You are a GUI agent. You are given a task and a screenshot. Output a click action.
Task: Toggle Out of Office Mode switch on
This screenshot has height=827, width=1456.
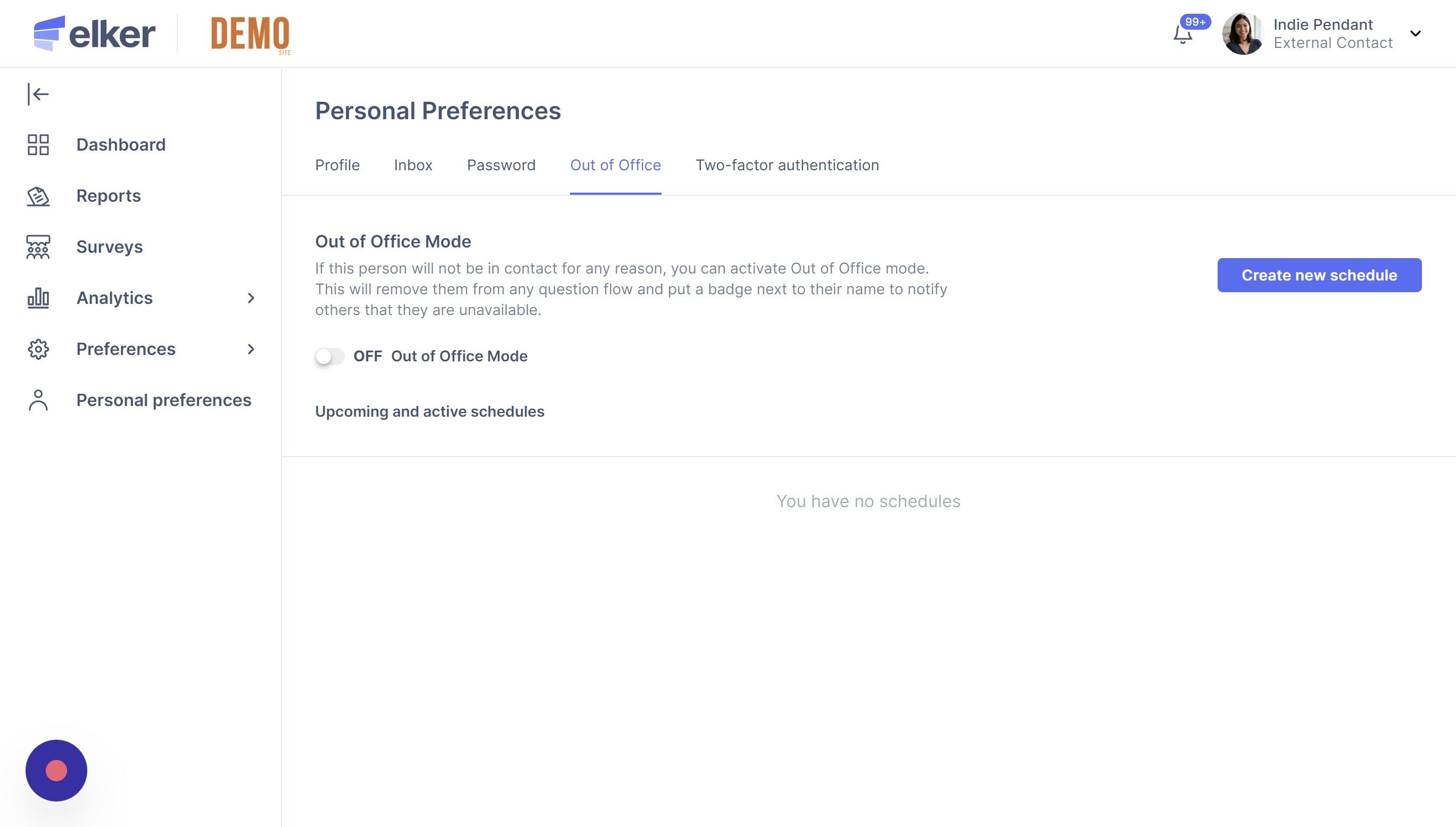coord(330,357)
